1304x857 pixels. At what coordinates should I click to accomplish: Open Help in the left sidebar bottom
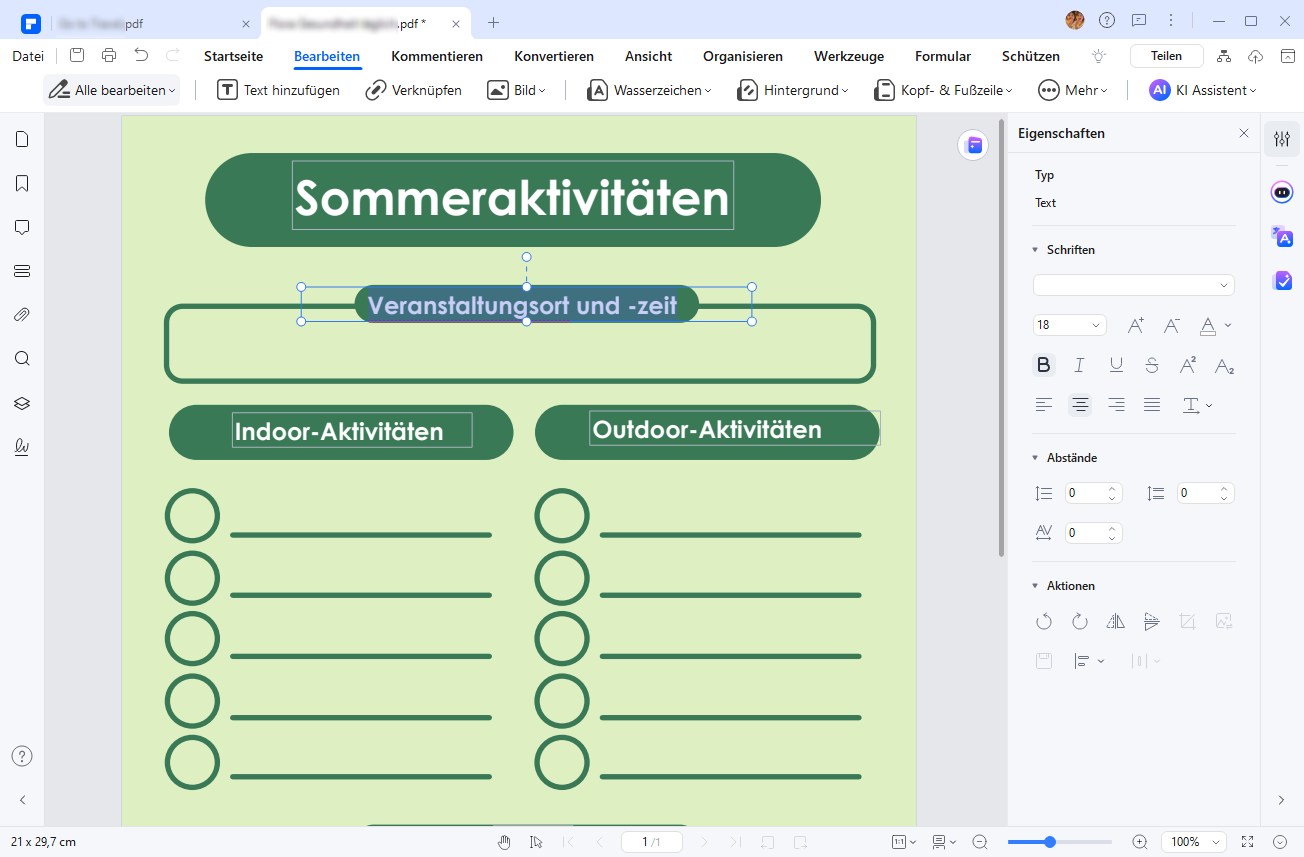pyautogui.click(x=22, y=756)
